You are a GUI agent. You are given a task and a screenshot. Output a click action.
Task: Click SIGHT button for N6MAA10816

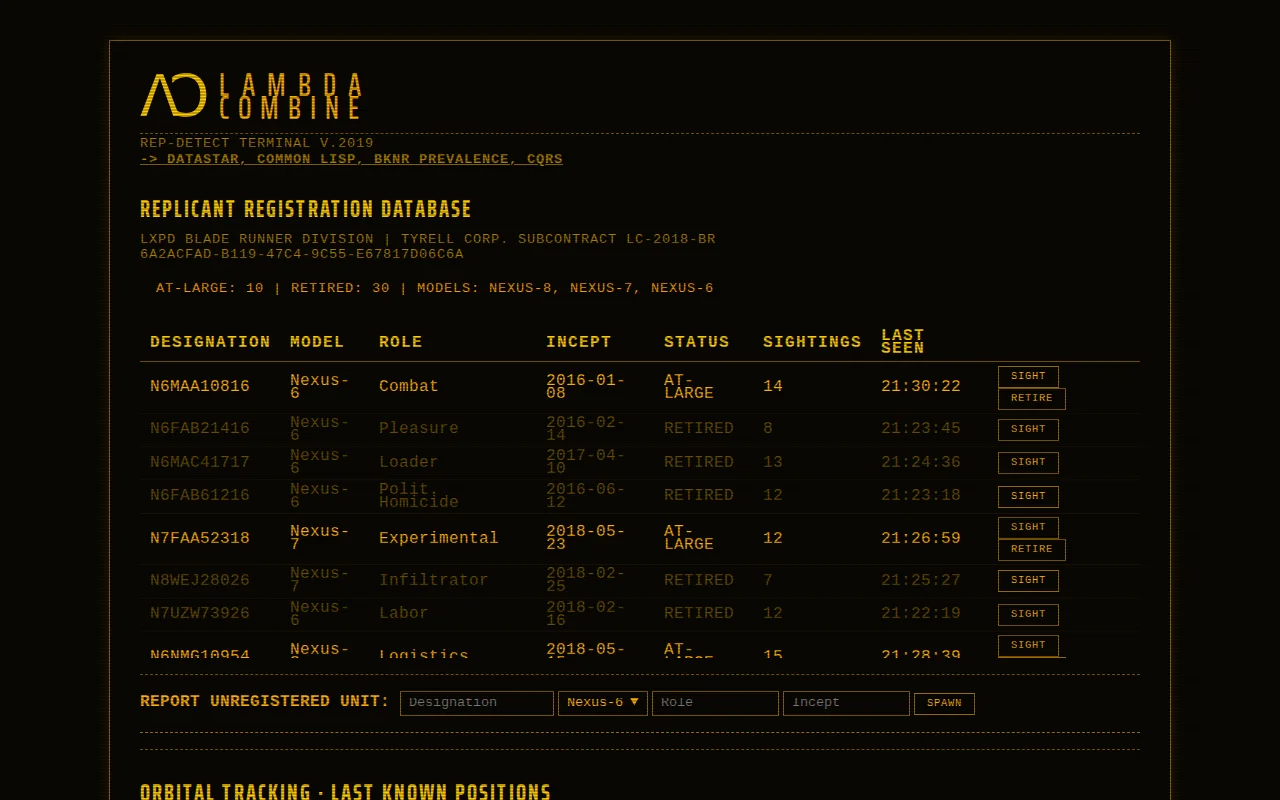pos(1028,377)
